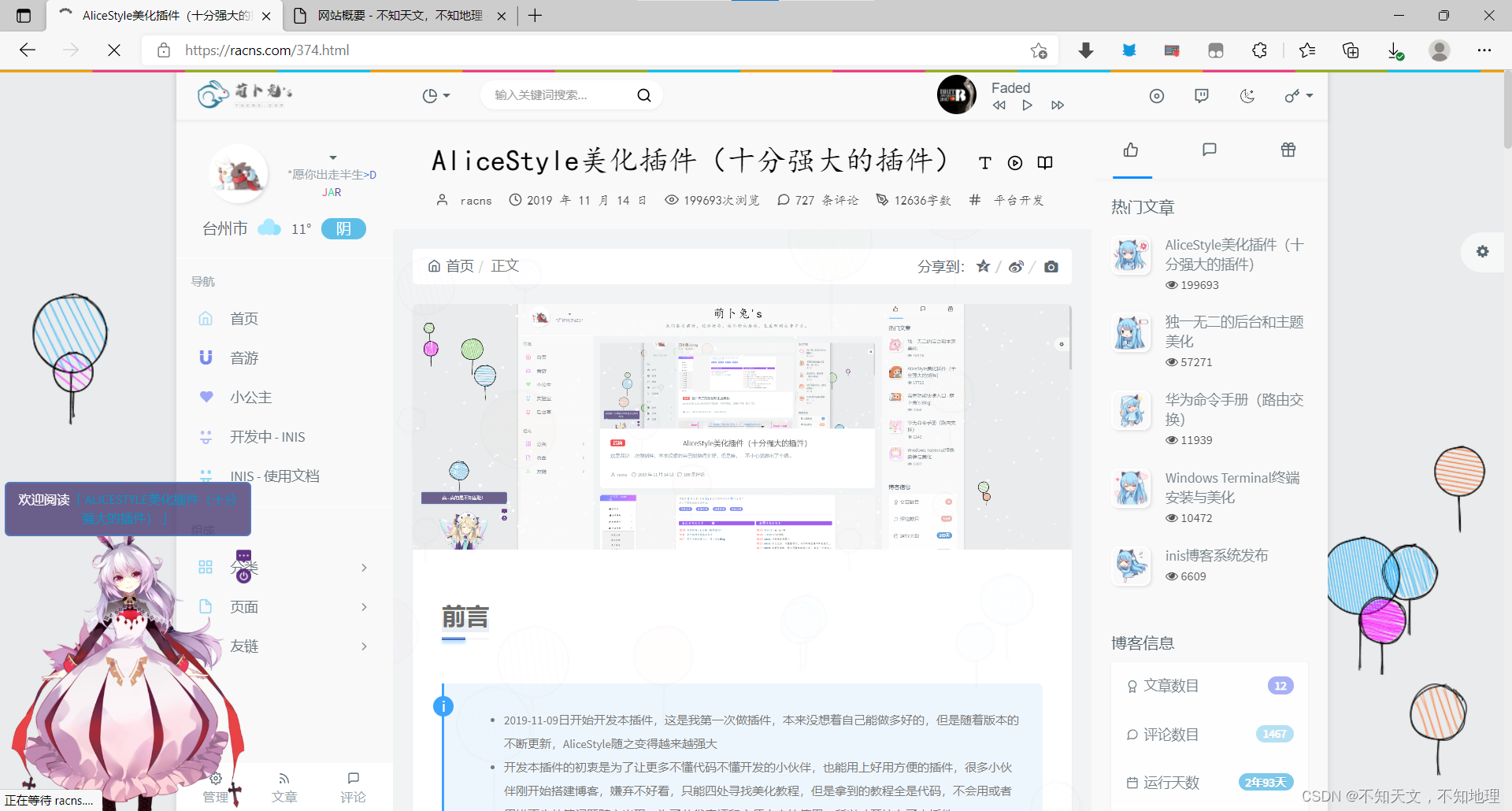Image resolution: width=1512 pixels, height=811 pixels.
Task: Expand the caret above author signature
Action: [x=333, y=157]
